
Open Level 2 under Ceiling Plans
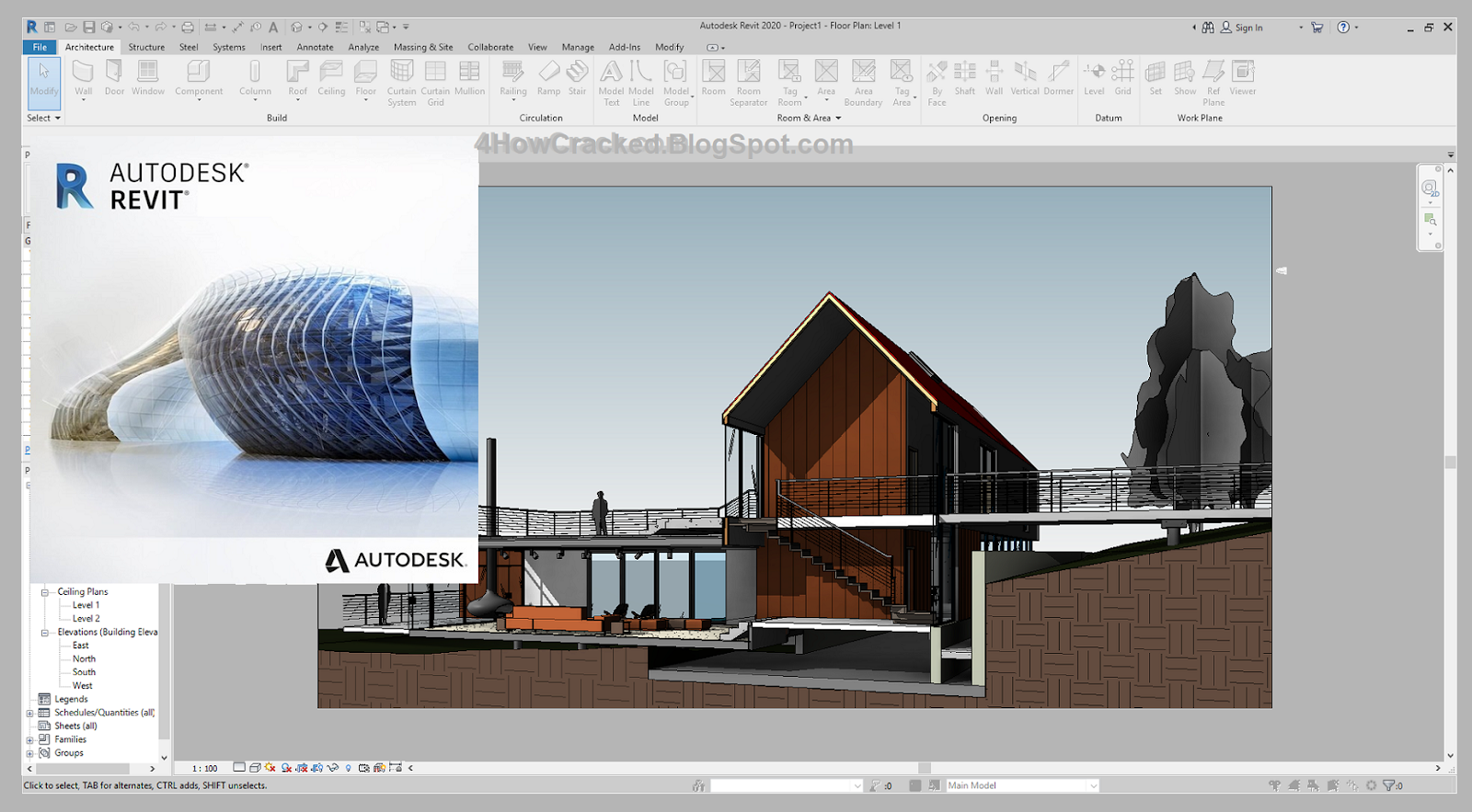(x=86, y=619)
